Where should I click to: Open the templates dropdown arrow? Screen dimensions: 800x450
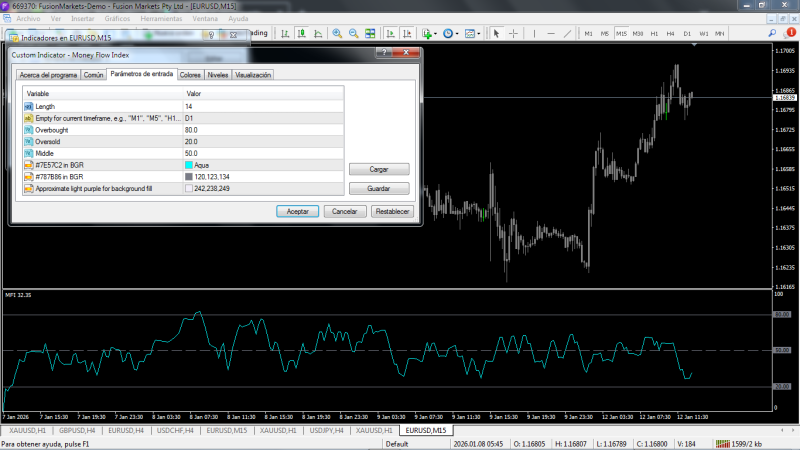click(x=479, y=34)
